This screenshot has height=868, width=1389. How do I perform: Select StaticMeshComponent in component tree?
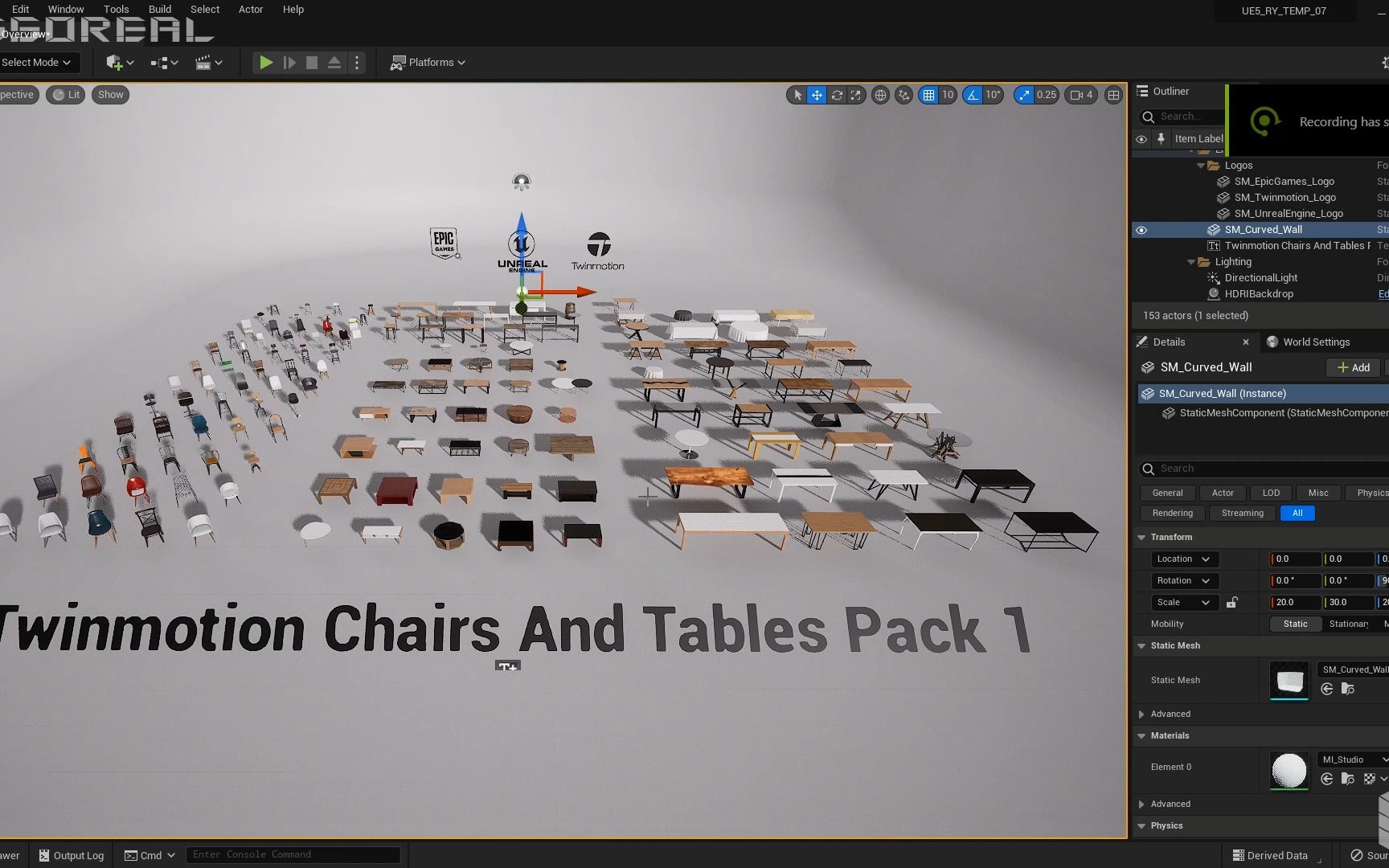pyautogui.click(x=1276, y=413)
